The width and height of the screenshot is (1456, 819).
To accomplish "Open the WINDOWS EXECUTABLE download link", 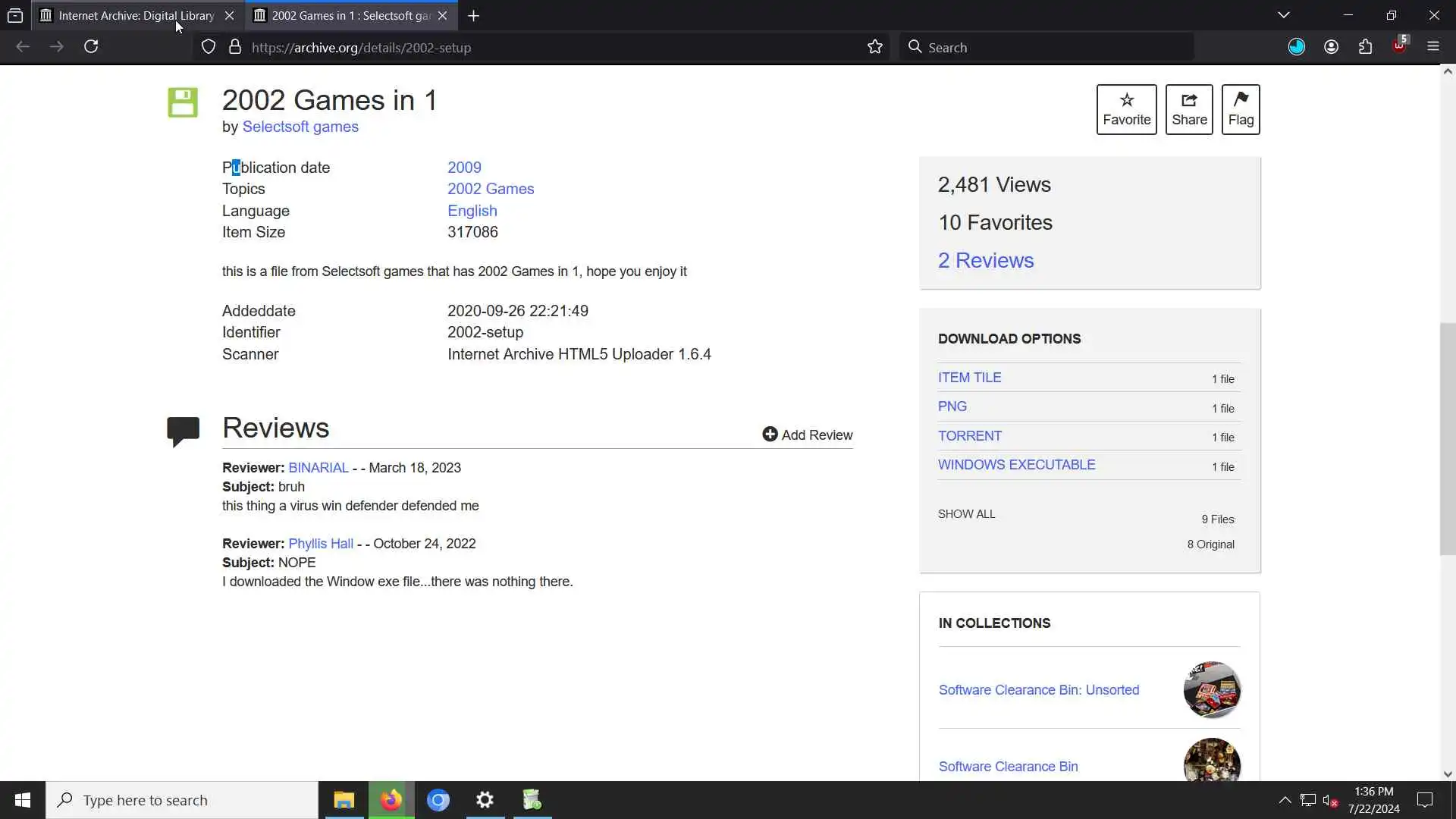I will coord(1016,465).
